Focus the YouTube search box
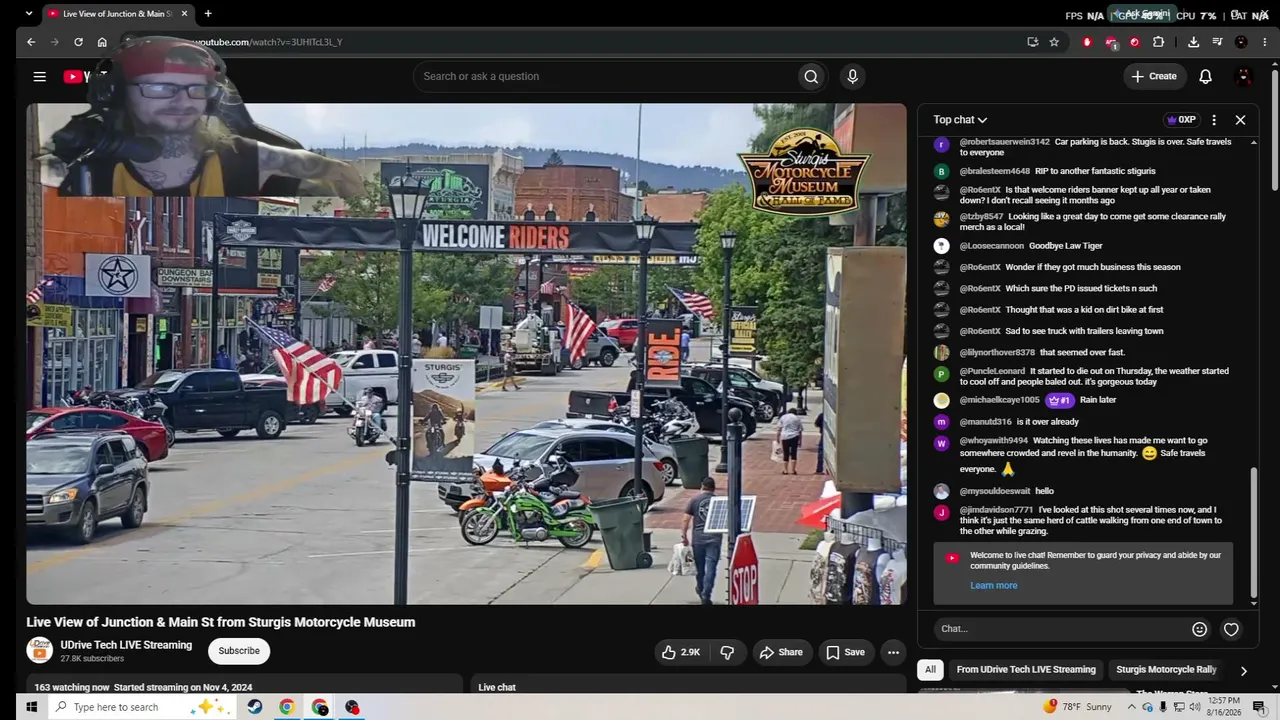Image resolution: width=1280 pixels, height=720 pixels. click(605, 76)
